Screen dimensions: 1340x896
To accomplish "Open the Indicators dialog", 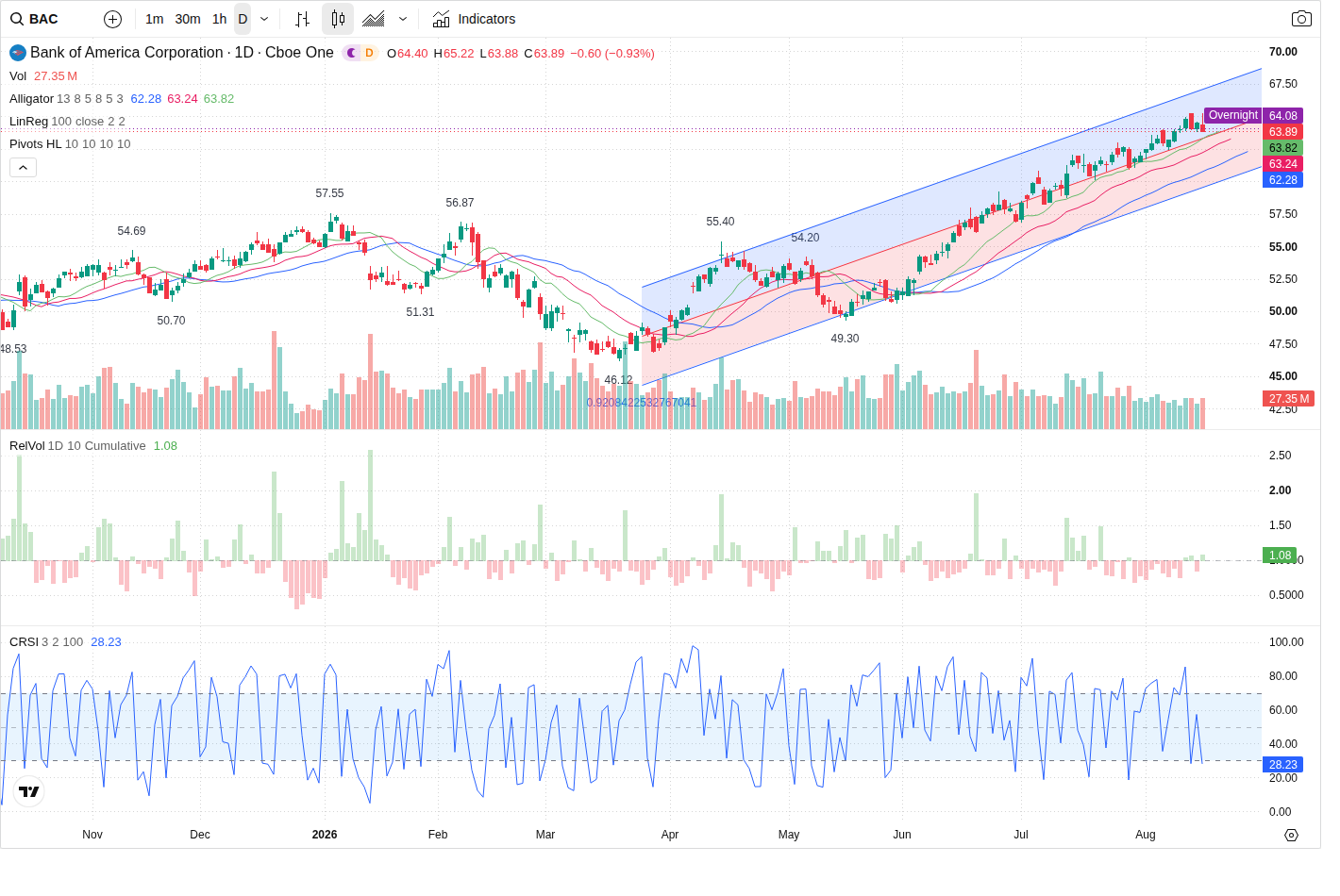I will point(474,19).
